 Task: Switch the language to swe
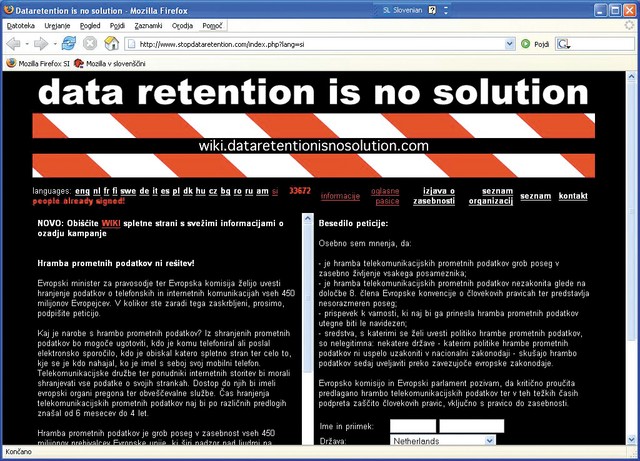(x=128, y=191)
